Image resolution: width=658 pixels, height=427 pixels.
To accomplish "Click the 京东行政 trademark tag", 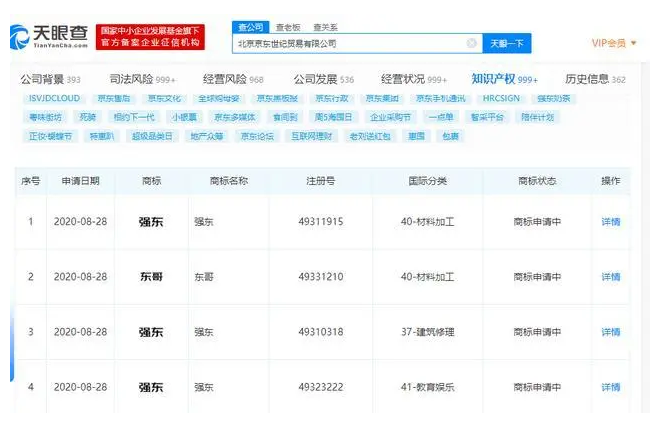I will 332,99.
